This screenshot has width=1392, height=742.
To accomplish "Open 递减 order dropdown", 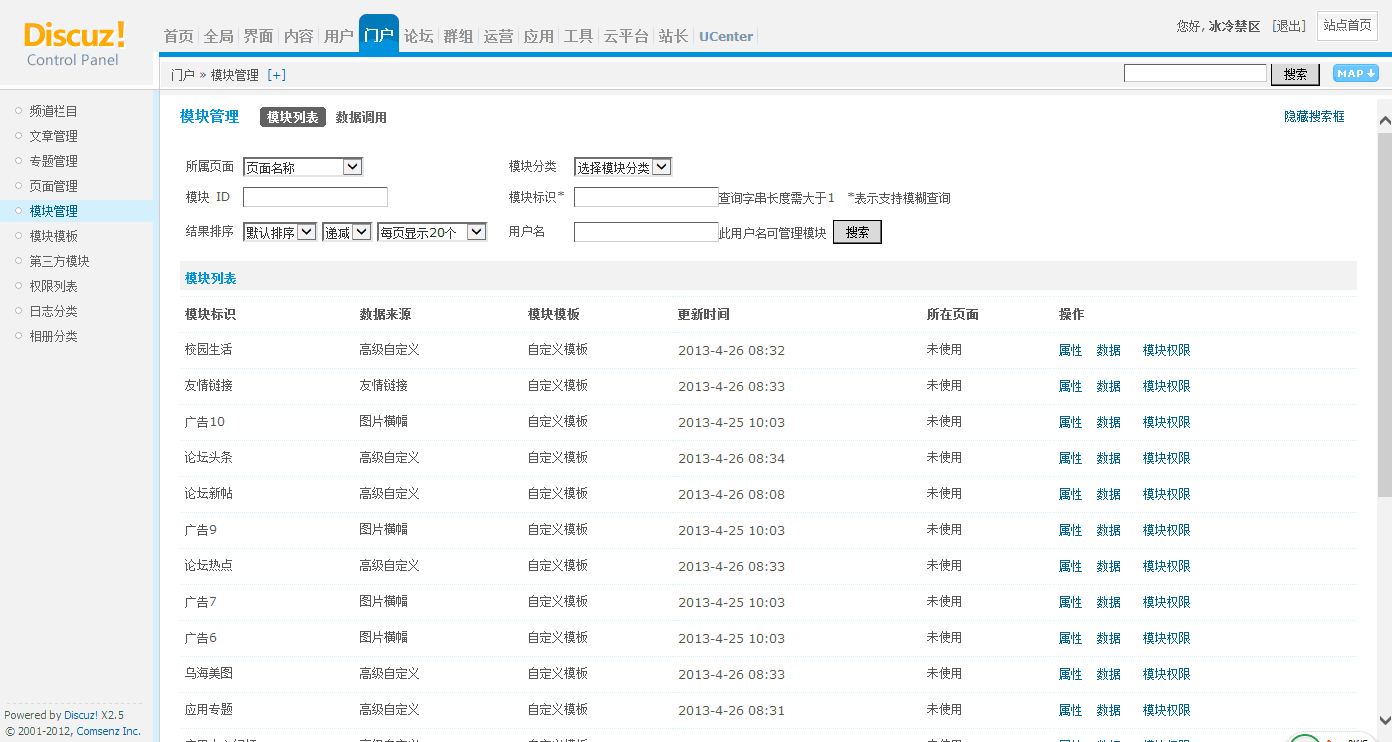I will (347, 232).
